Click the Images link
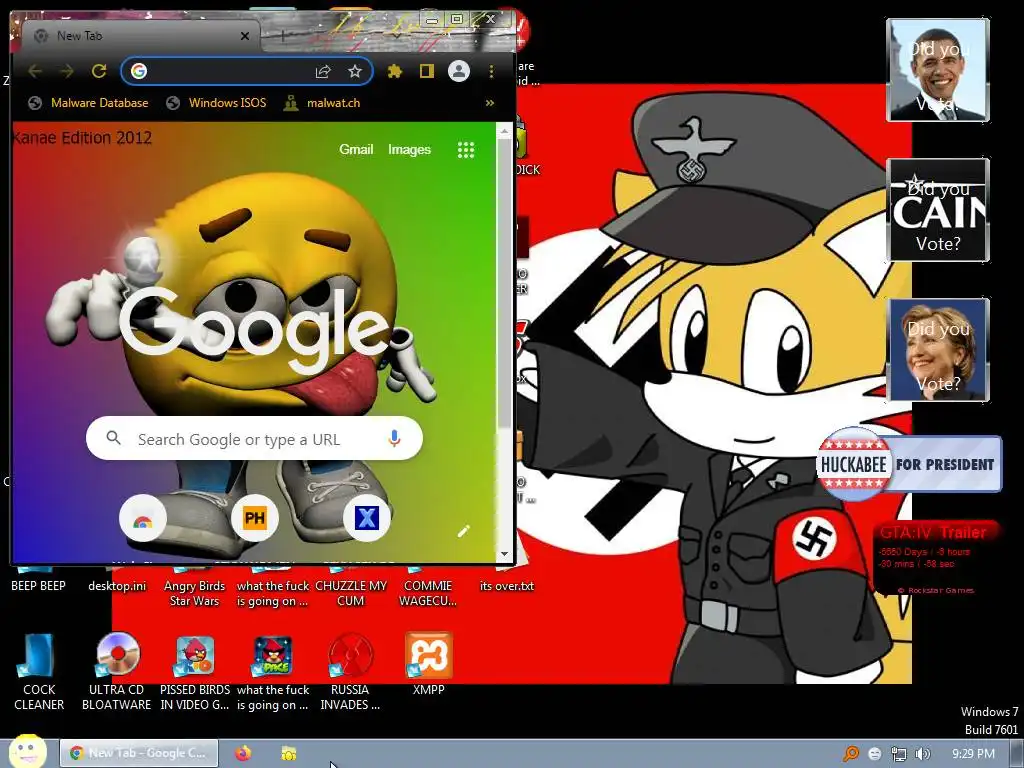 click(409, 150)
